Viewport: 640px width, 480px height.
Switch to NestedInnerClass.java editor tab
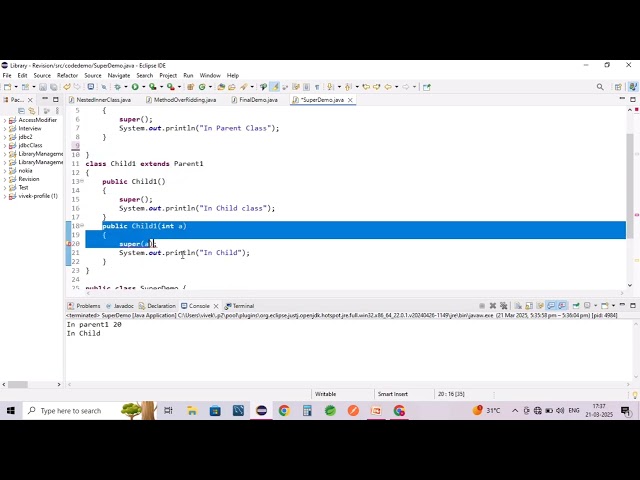[x=100, y=100]
